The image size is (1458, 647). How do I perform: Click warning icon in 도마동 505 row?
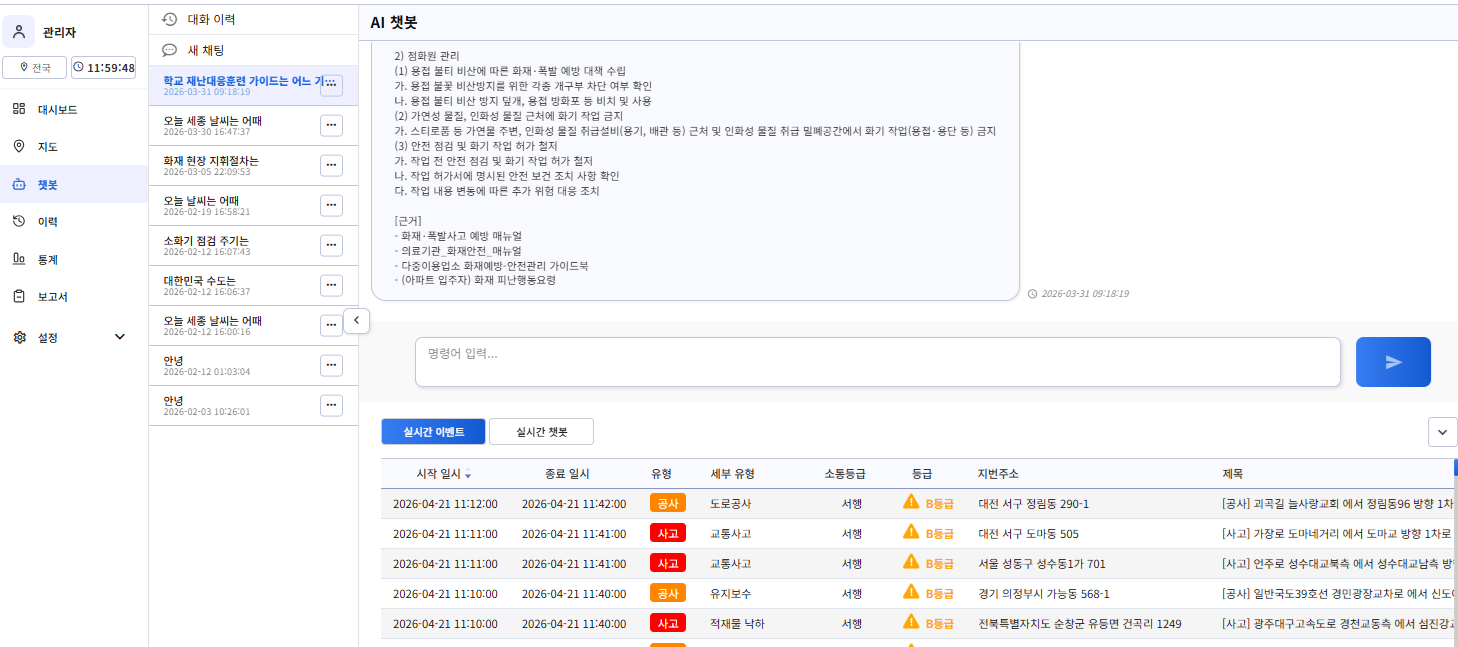pyautogui.click(x=911, y=532)
